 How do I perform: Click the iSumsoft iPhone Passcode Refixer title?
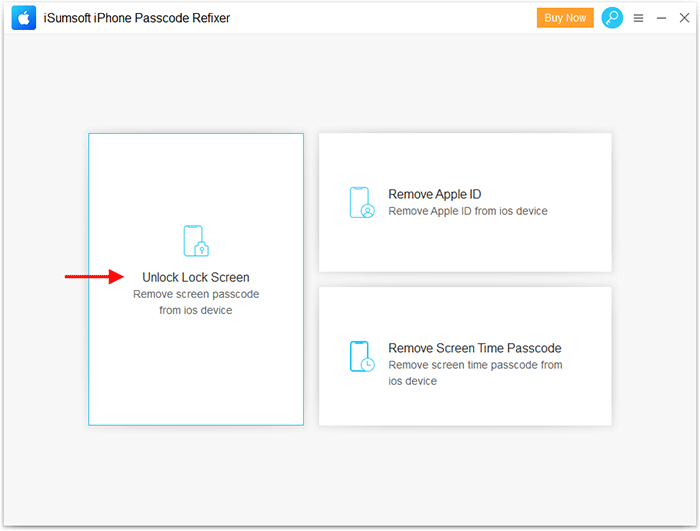pyautogui.click(x=137, y=18)
